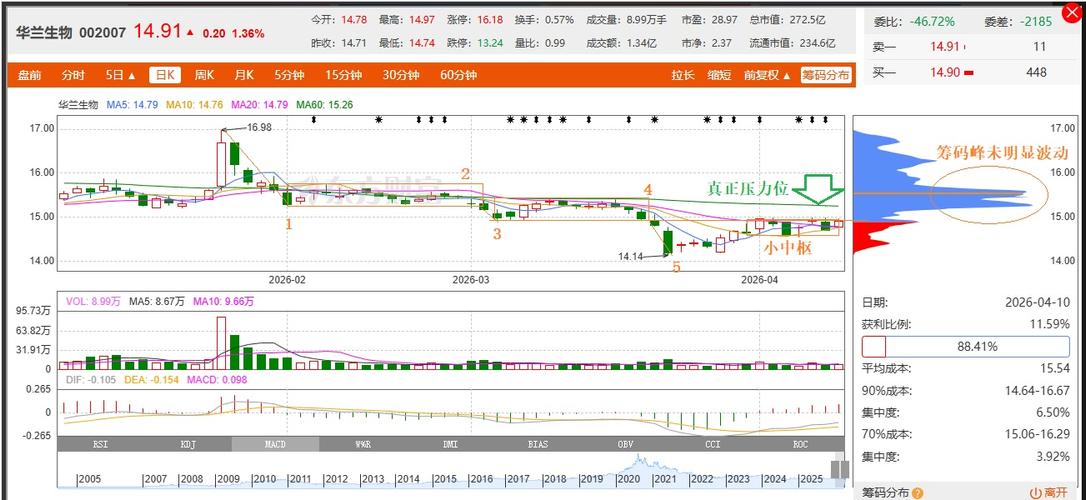Switch to the 月K monthly chart

pos(243,75)
